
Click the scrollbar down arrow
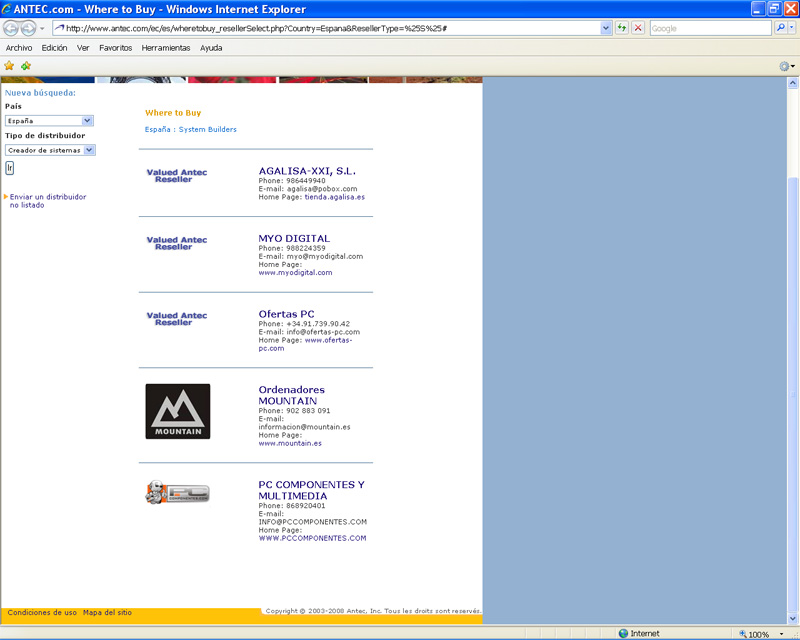pyautogui.click(x=792, y=618)
